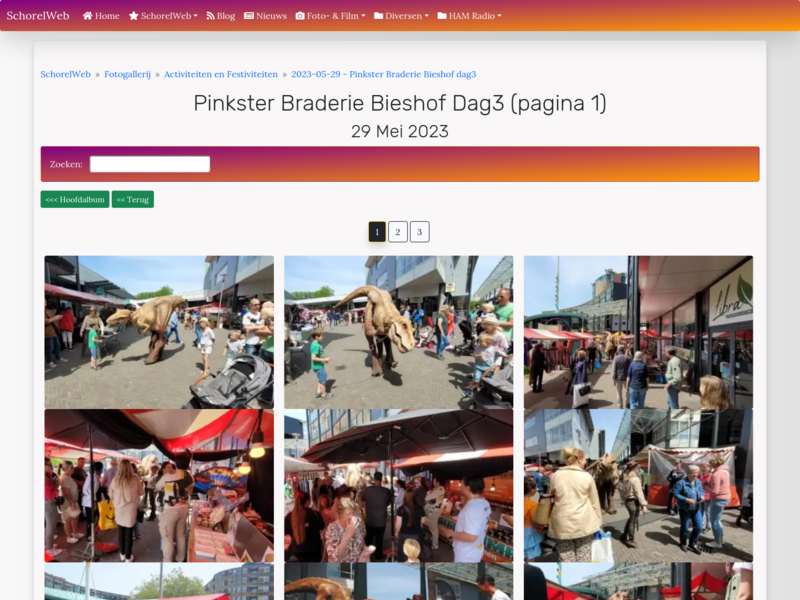Open the Foto- & Film menu label
Image resolution: width=800 pixels, height=600 pixels.
333,16
